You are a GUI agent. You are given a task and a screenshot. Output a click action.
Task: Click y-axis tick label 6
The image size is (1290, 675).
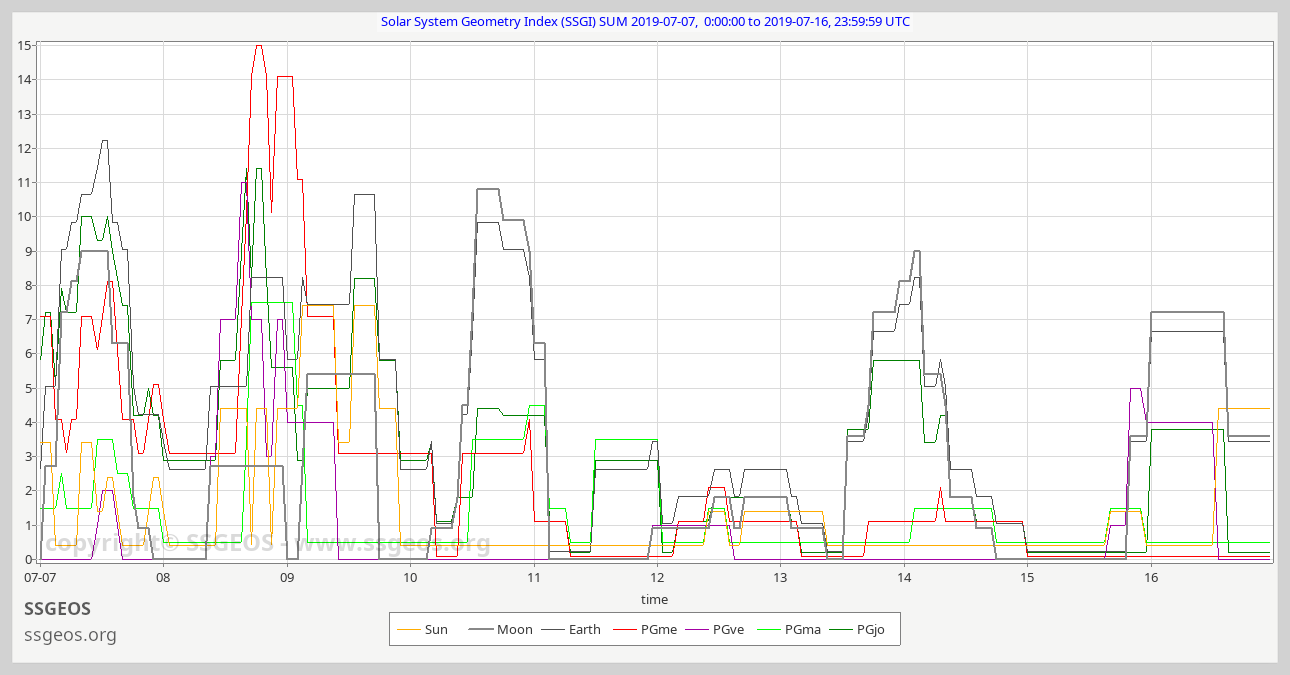point(28,354)
